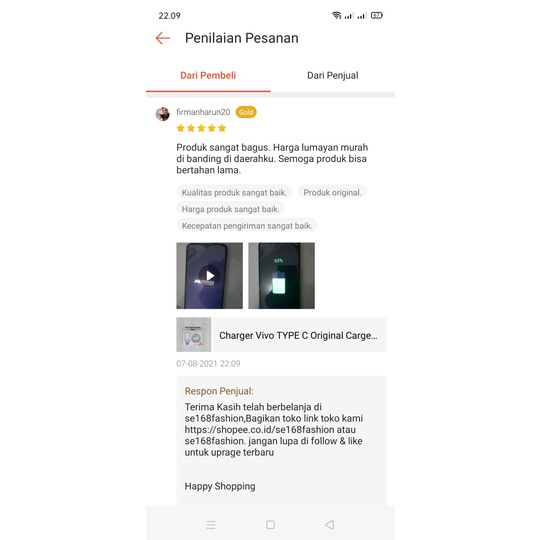Viewport: 540px width, 540px height.
Task: Tap username firmanharun20
Action: pos(203,112)
